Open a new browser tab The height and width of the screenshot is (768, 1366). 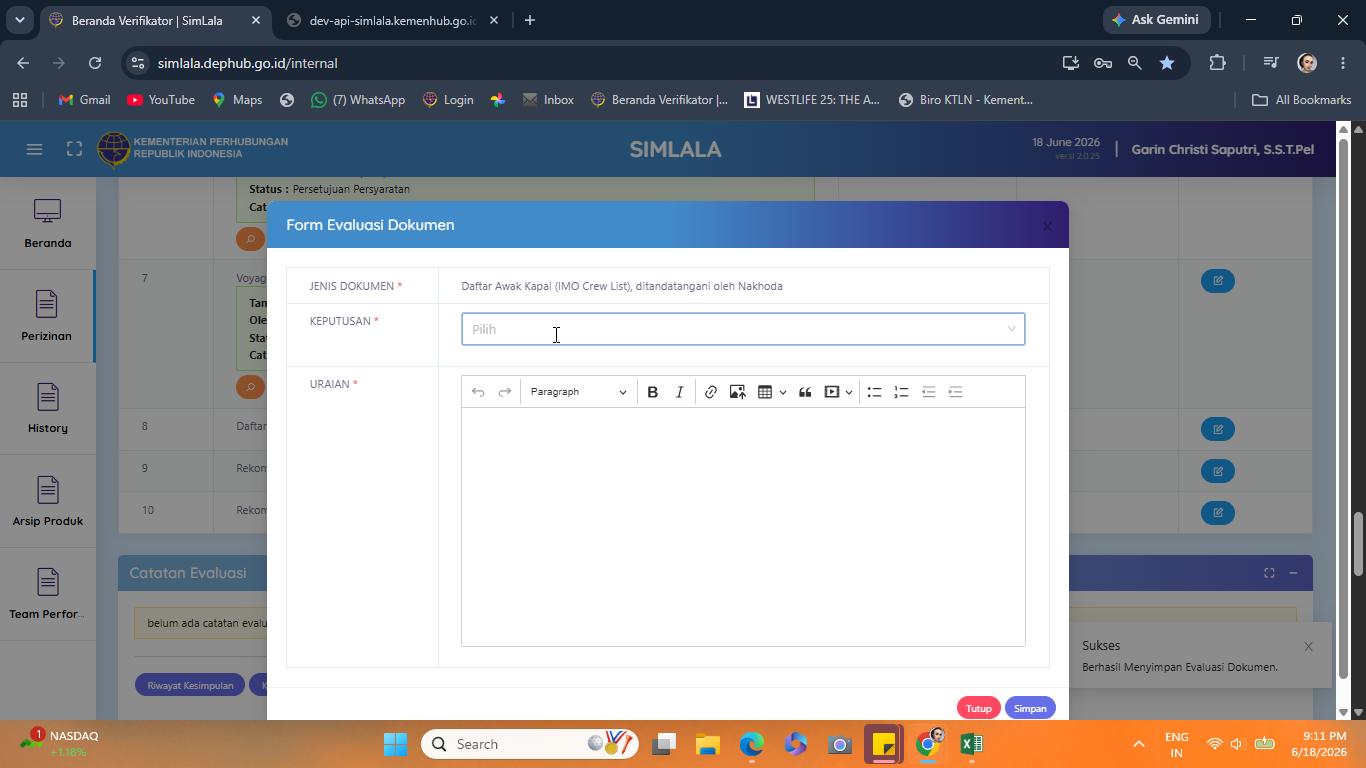[x=530, y=20]
